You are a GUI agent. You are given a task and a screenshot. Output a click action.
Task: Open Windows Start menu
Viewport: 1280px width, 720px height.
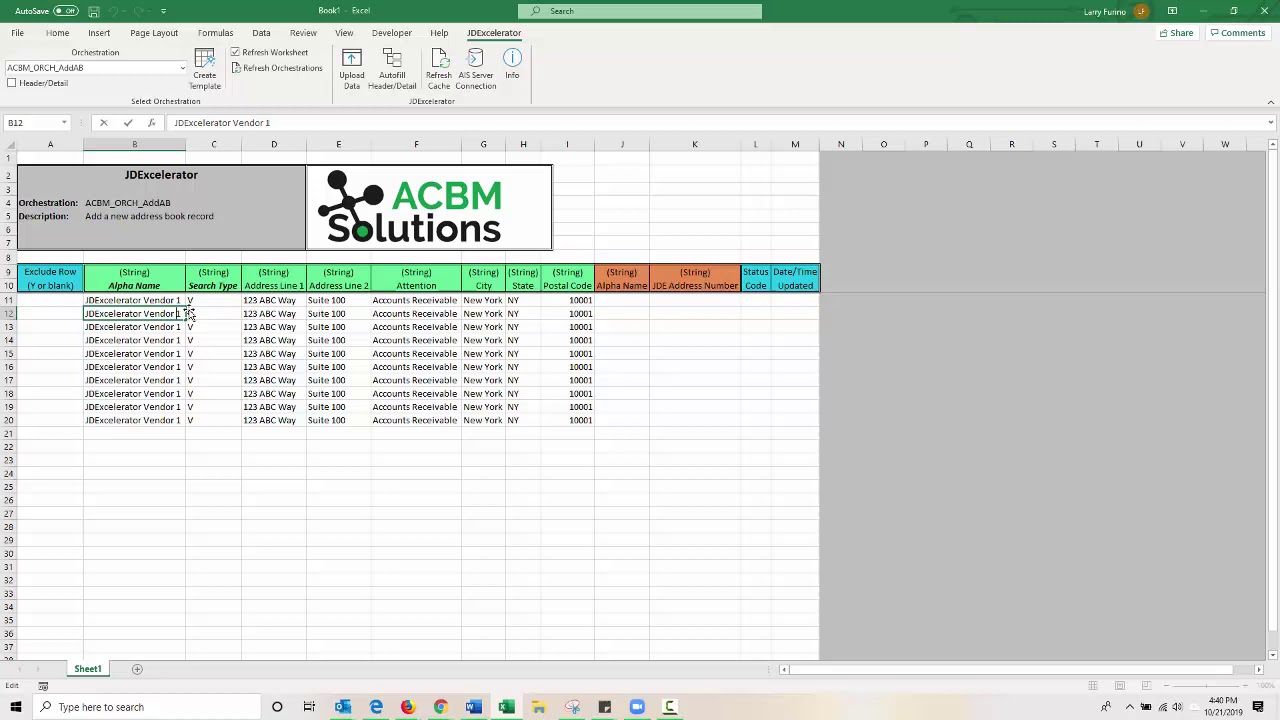tap(16, 707)
